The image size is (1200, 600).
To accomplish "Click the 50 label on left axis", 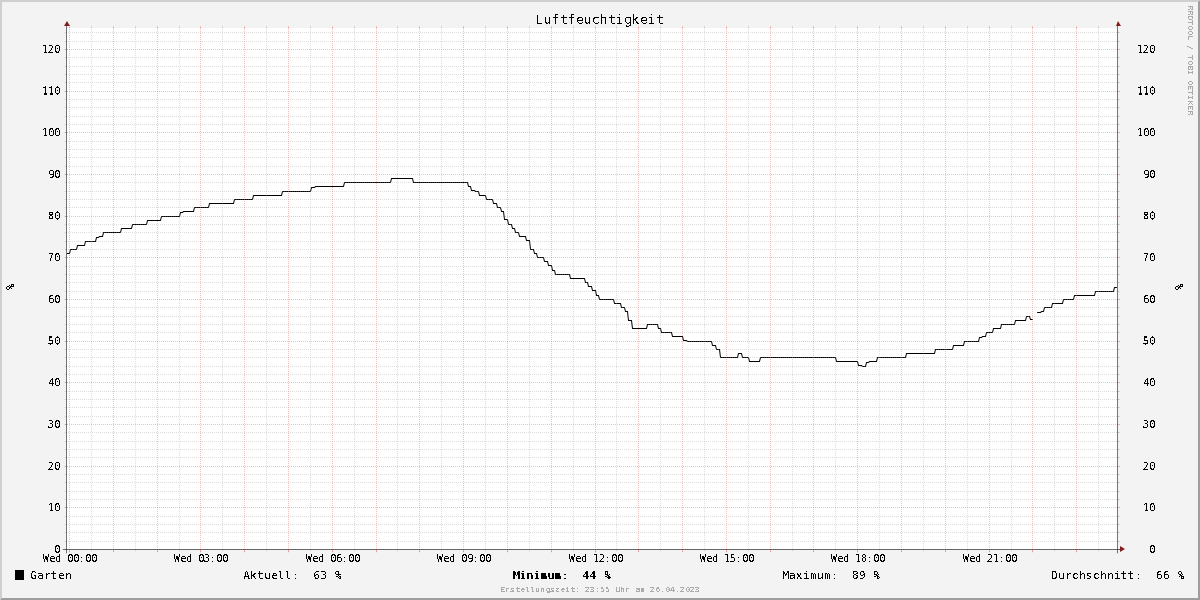I will coord(53,341).
